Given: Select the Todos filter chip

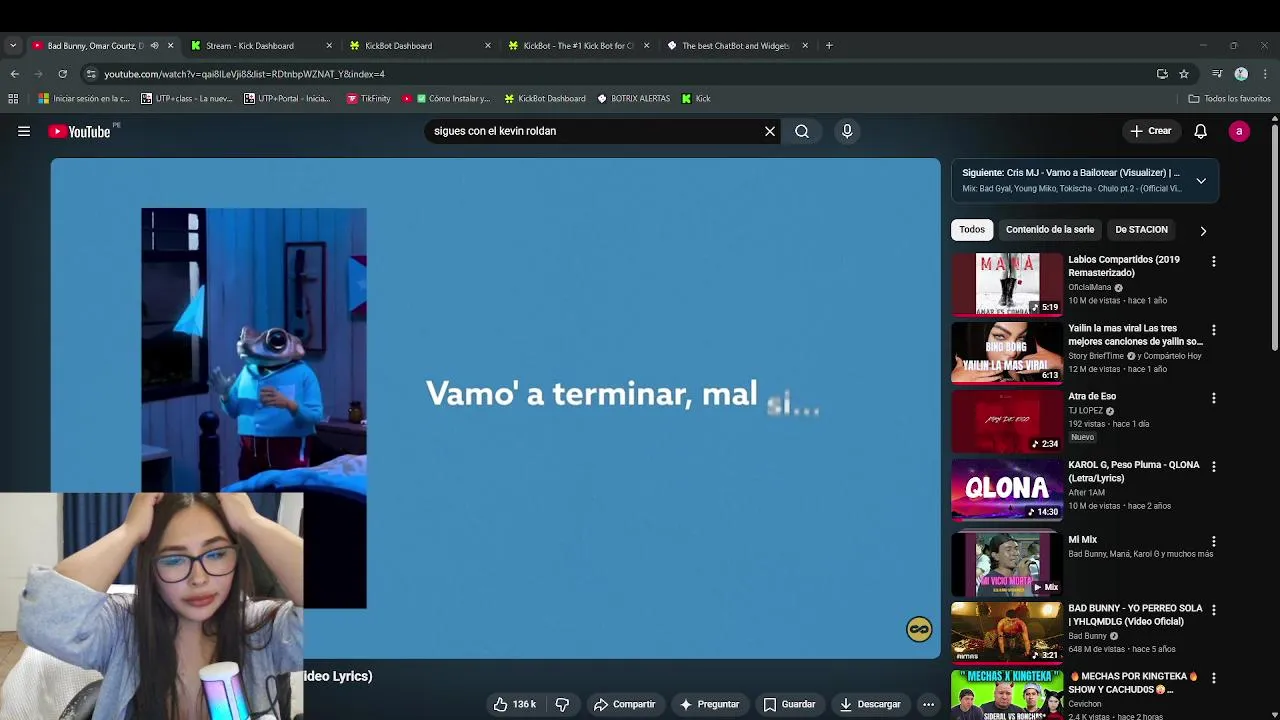Looking at the screenshot, I should 972,230.
